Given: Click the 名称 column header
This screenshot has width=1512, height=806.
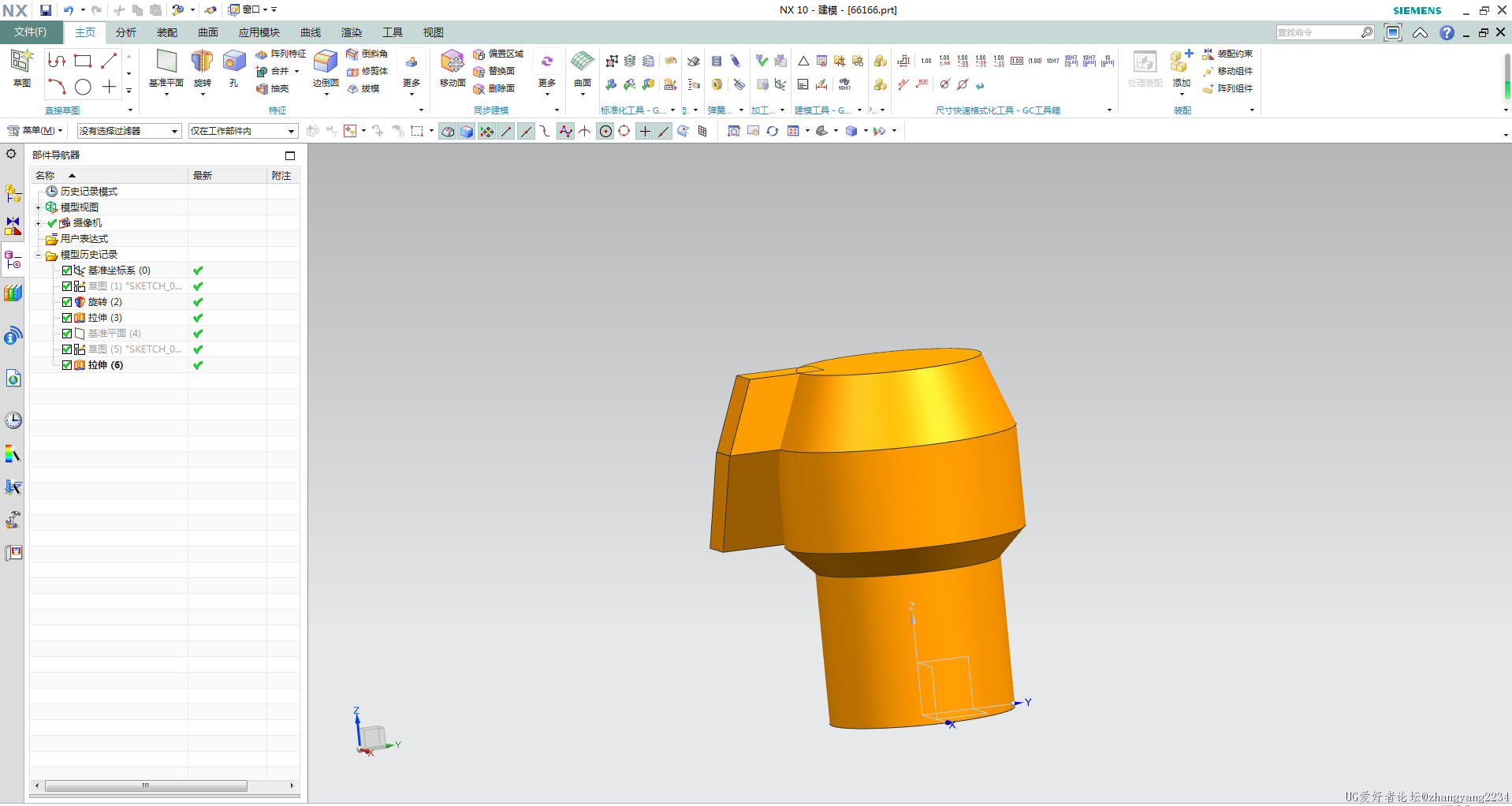Looking at the screenshot, I should pyautogui.click(x=110, y=176).
